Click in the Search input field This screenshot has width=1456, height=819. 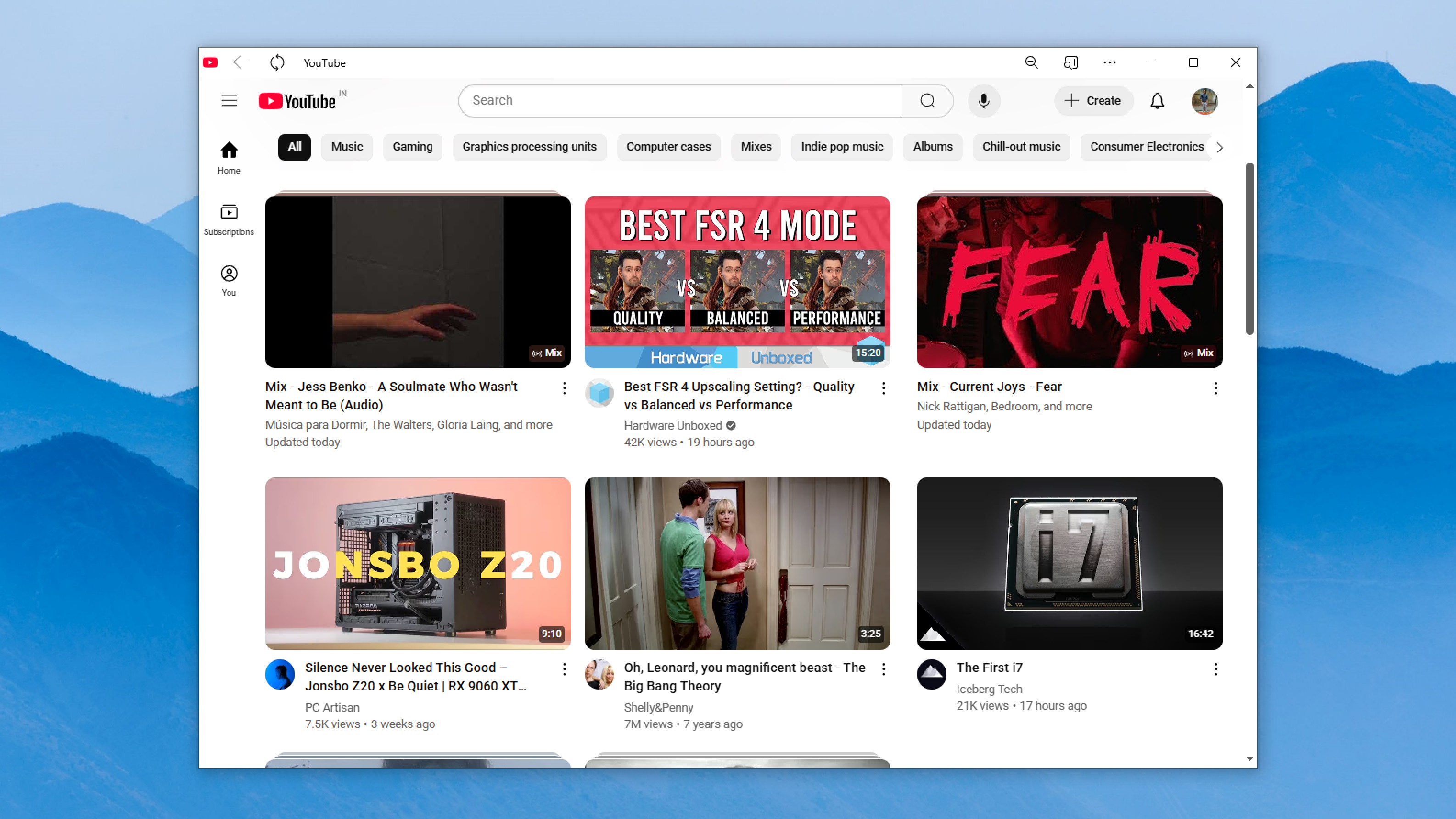[x=680, y=101]
